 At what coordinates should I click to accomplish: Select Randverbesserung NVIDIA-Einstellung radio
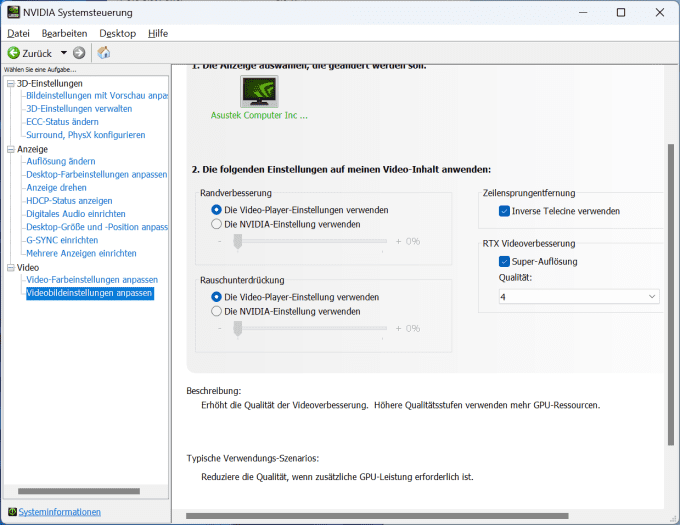click(x=216, y=225)
